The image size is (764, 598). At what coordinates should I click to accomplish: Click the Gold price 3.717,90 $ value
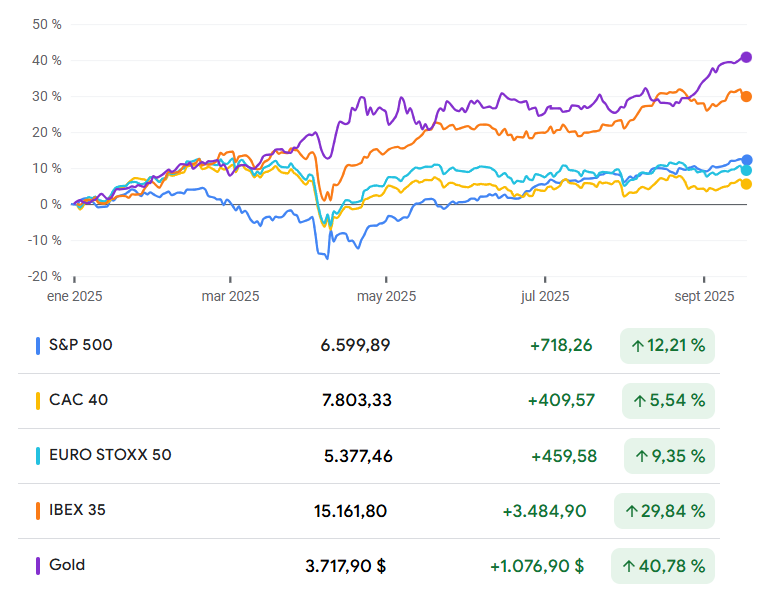346,566
